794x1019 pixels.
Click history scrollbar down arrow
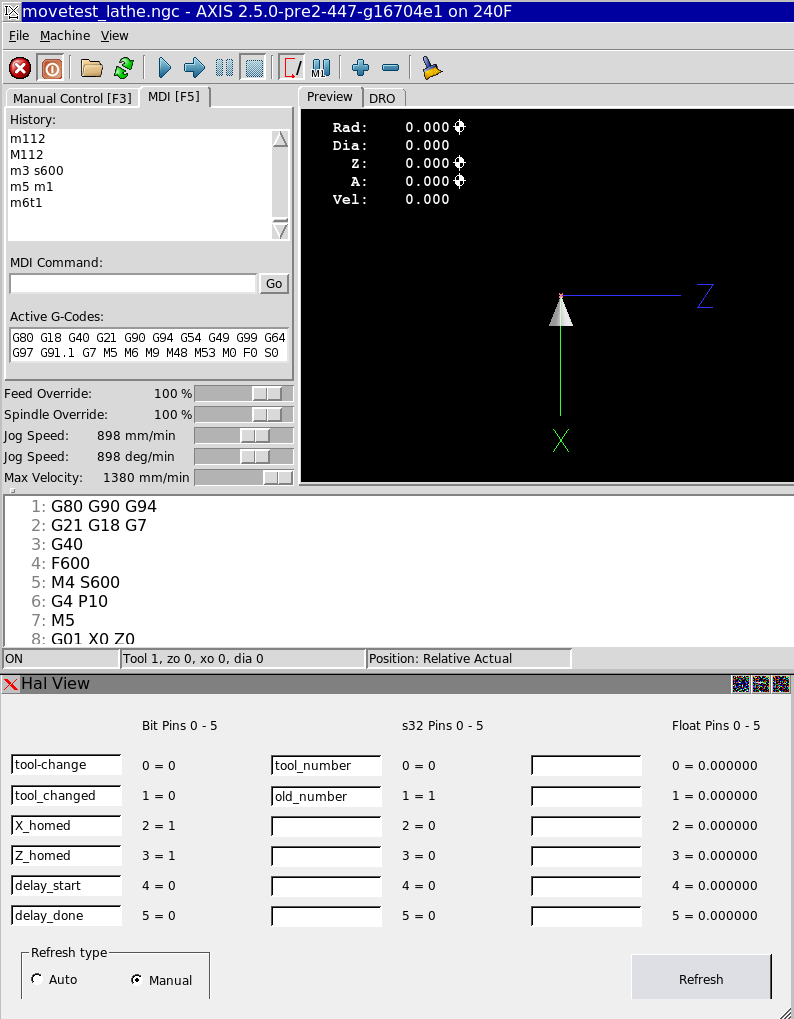(x=280, y=230)
